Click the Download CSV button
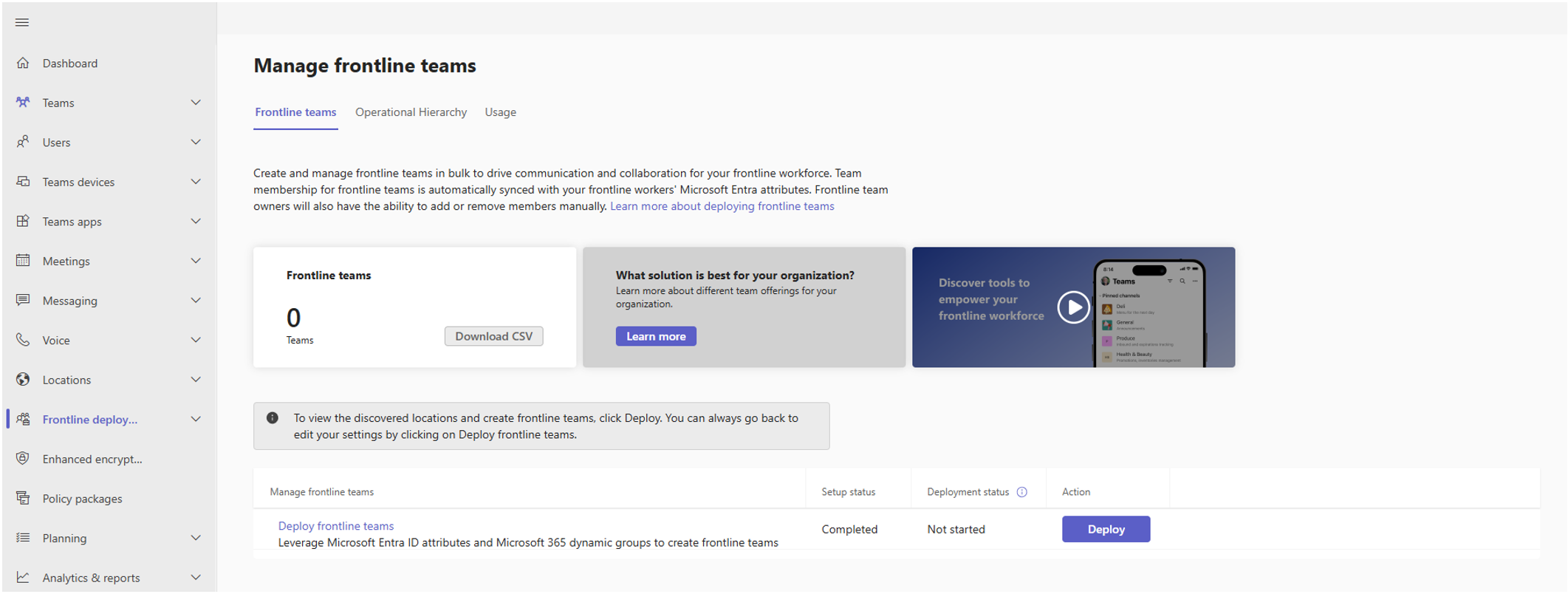Image resolution: width=1568 pixels, height=594 pixels. click(x=493, y=336)
